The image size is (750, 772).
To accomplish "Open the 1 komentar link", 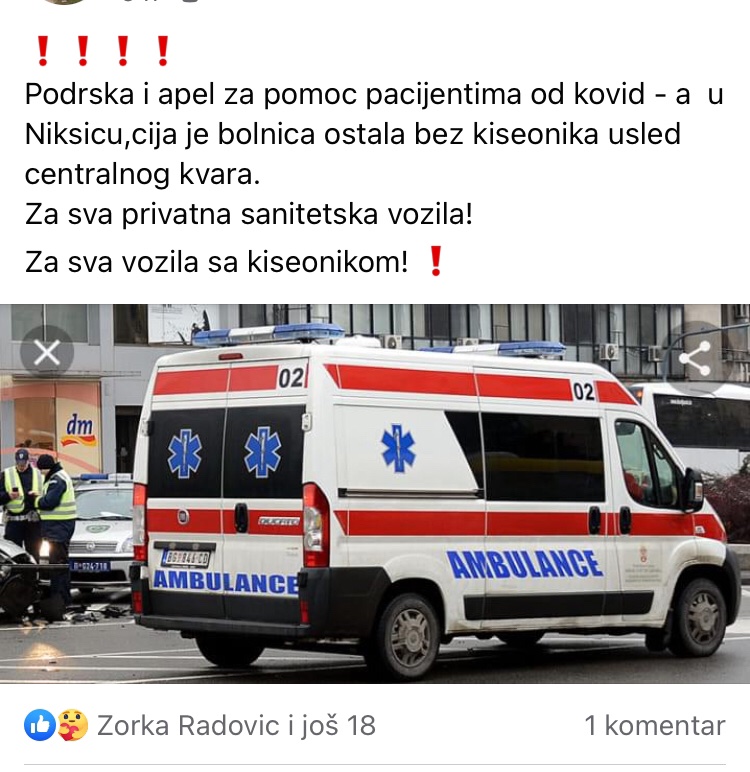I will click(x=655, y=725).
